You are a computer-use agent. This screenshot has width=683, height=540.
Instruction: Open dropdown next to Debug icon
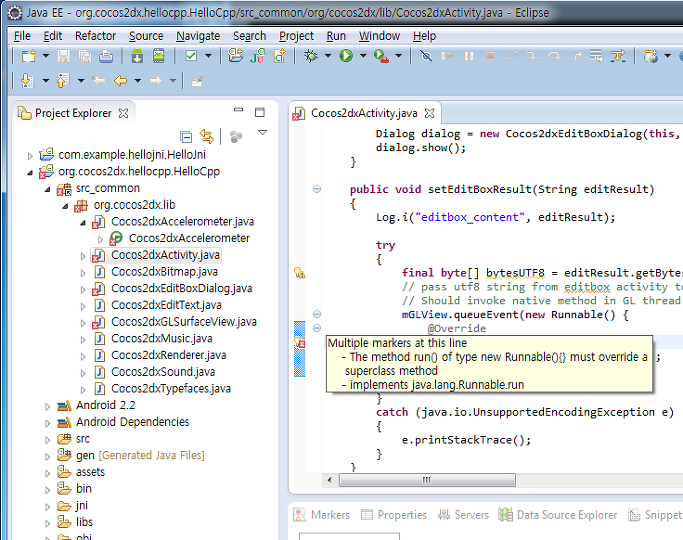tap(328, 56)
